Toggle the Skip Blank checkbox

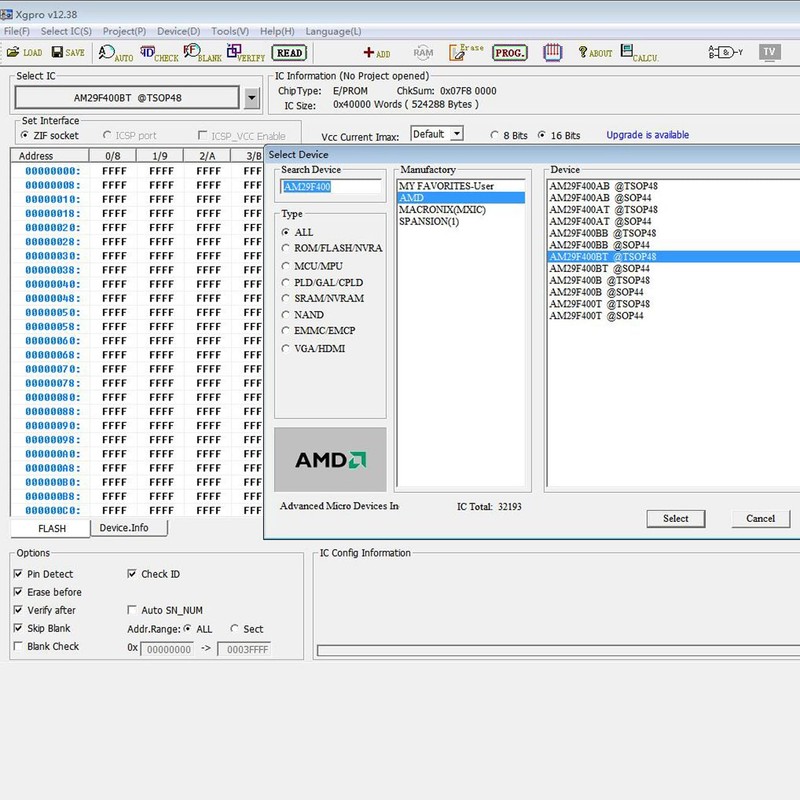click(18, 628)
